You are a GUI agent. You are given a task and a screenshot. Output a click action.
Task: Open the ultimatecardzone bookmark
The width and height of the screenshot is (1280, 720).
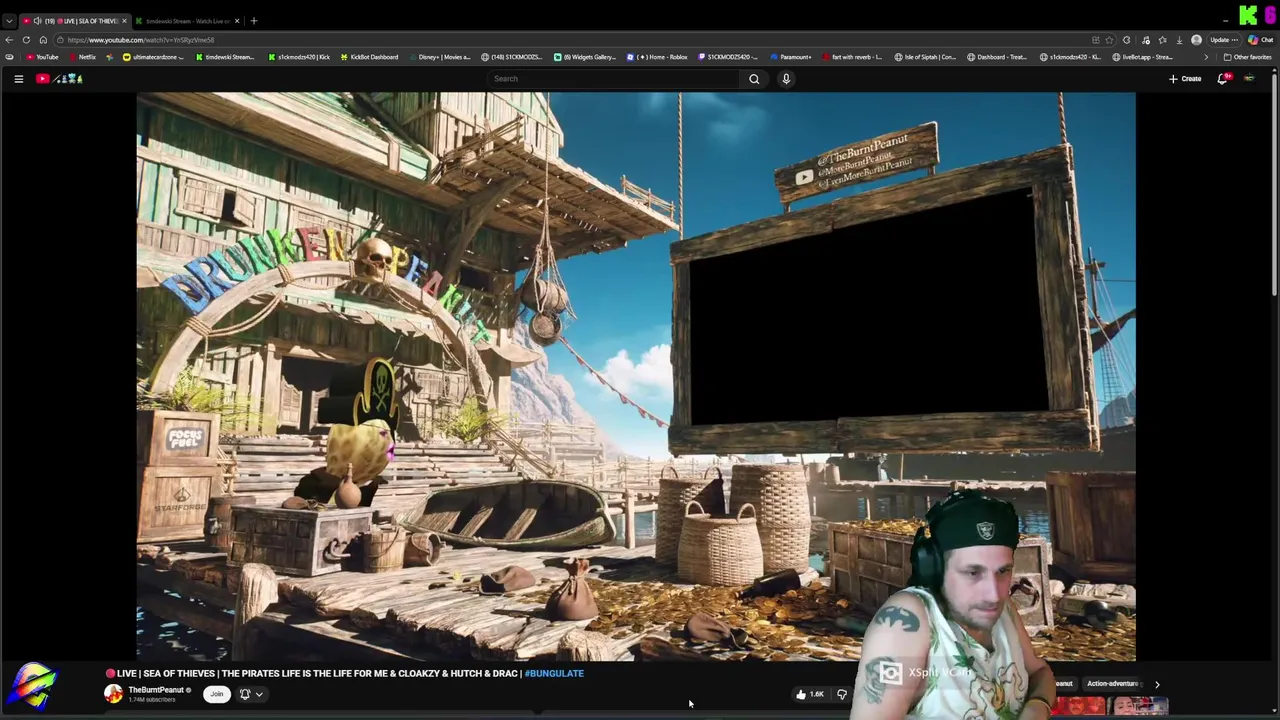coord(154,57)
